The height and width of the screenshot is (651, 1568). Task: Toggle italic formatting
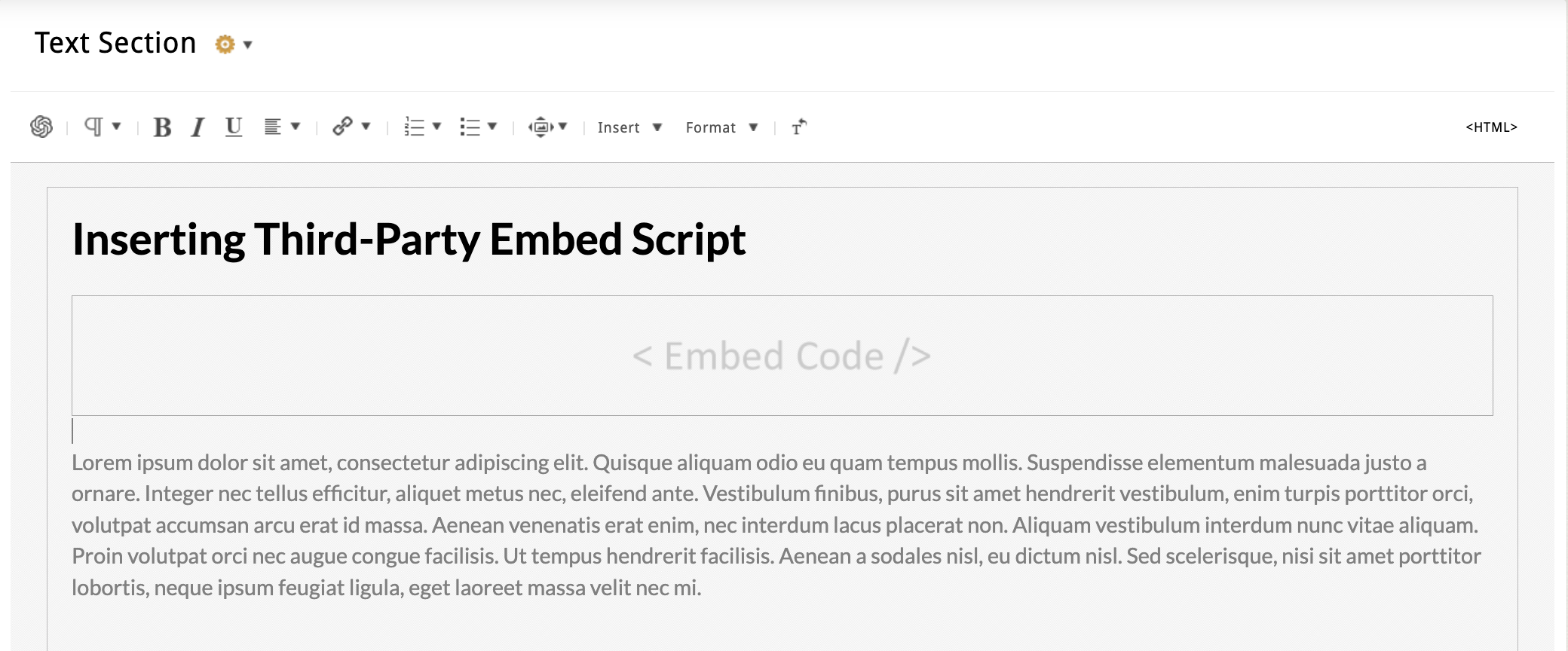tap(198, 127)
